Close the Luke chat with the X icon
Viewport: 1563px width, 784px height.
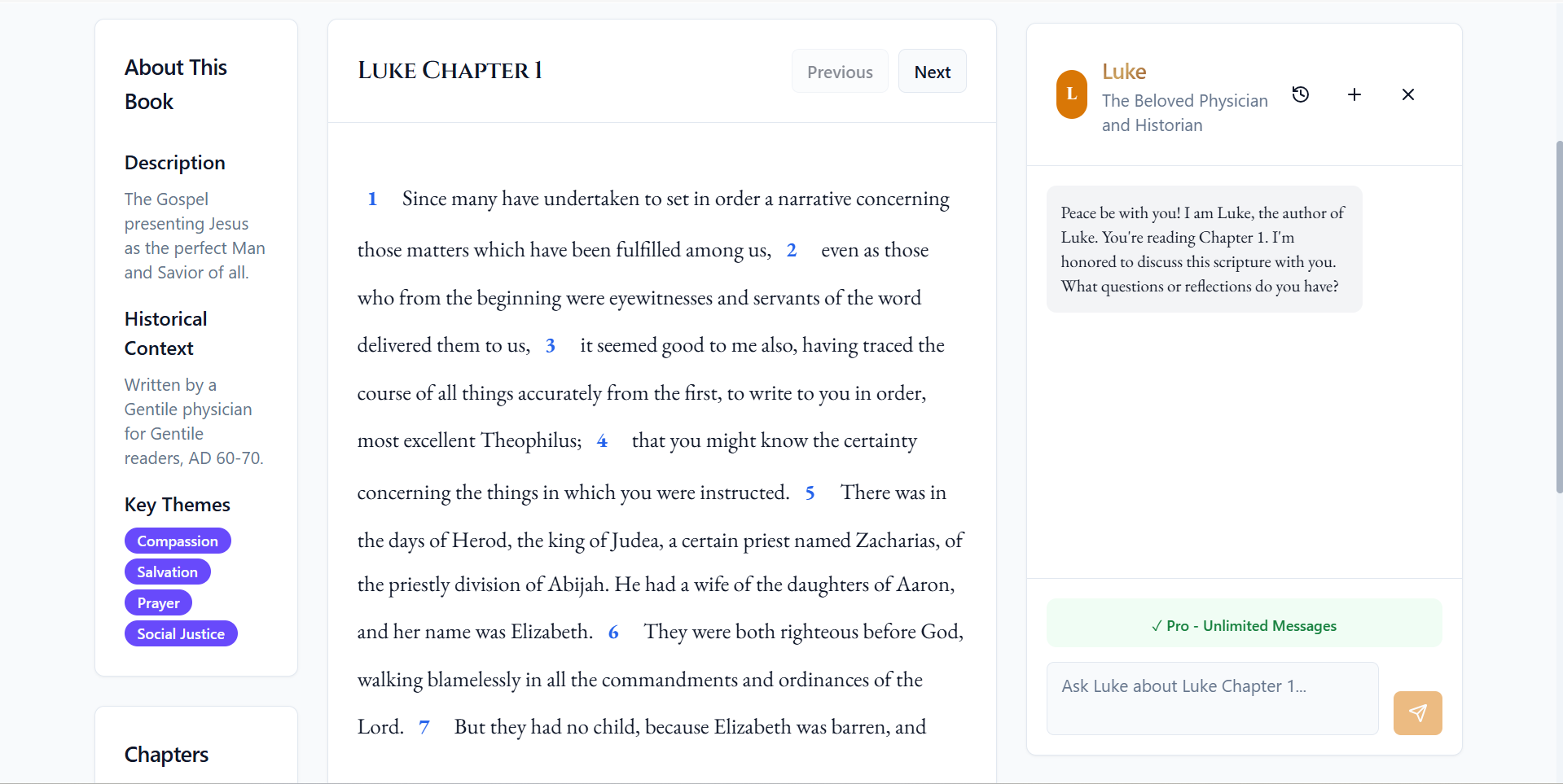point(1408,94)
